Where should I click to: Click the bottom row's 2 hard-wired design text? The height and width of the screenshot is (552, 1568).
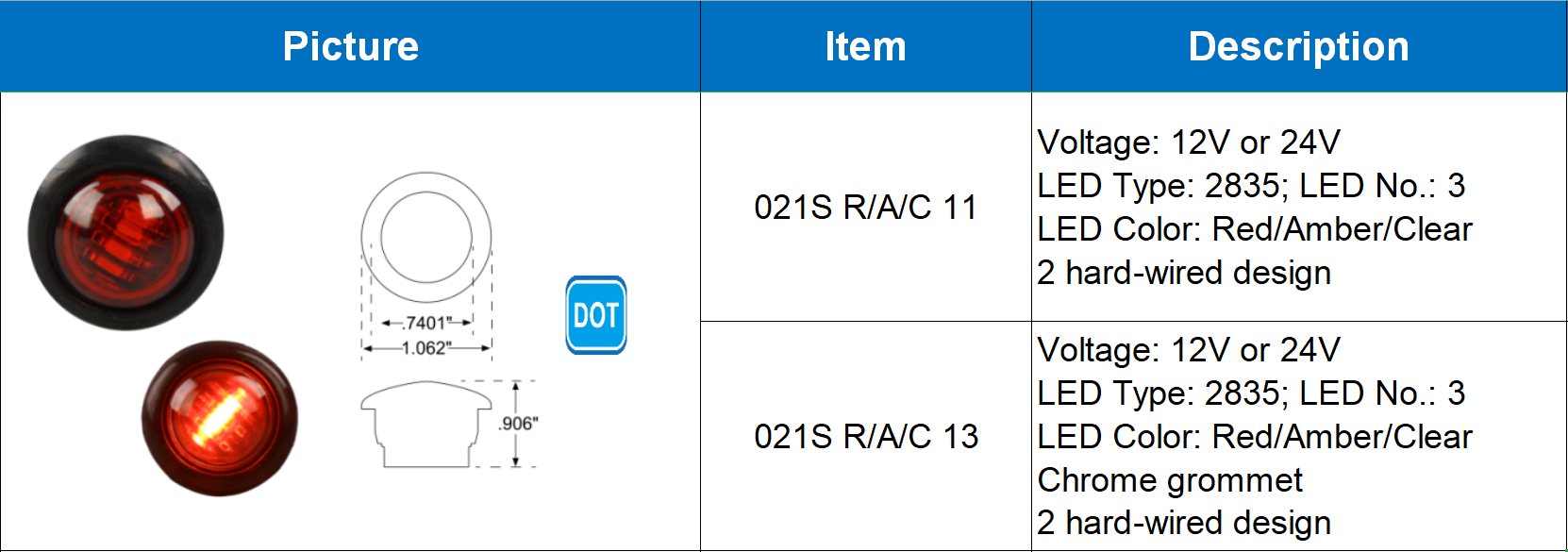pyautogui.click(x=1183, y=523)
